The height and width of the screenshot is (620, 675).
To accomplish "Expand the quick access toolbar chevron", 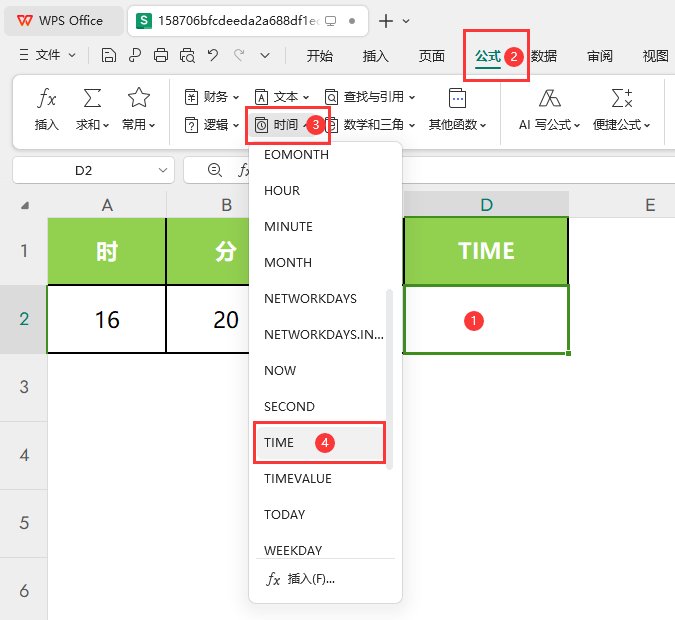I will (265, 56).
